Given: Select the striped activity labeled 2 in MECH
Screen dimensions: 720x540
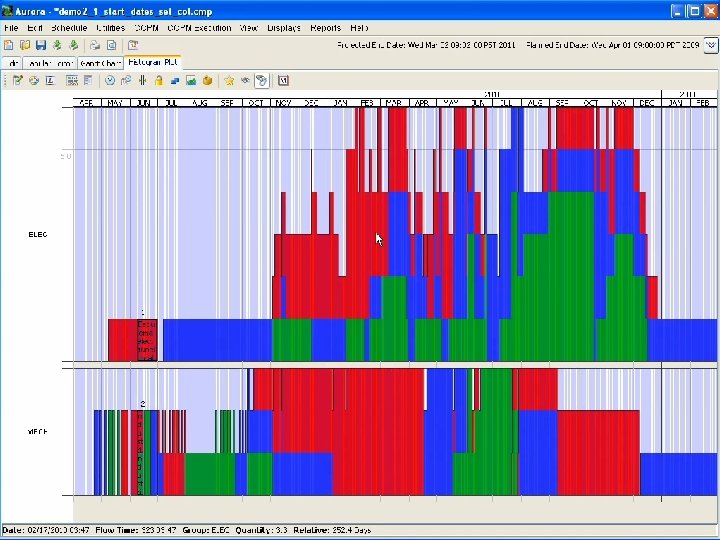Looking at the screenshot, I should click(x=141, y=453).
